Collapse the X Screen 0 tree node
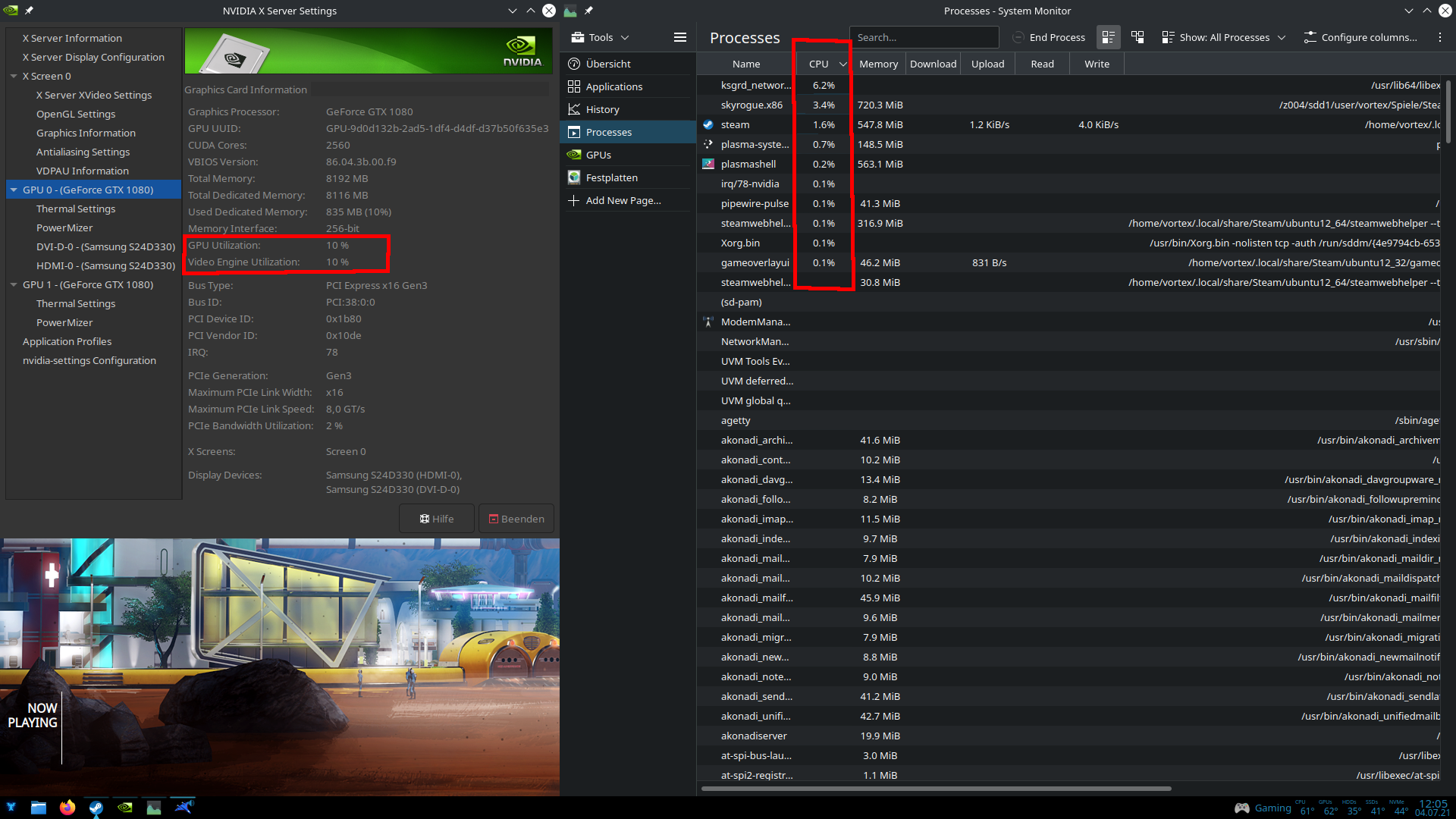 click(14, 76)
